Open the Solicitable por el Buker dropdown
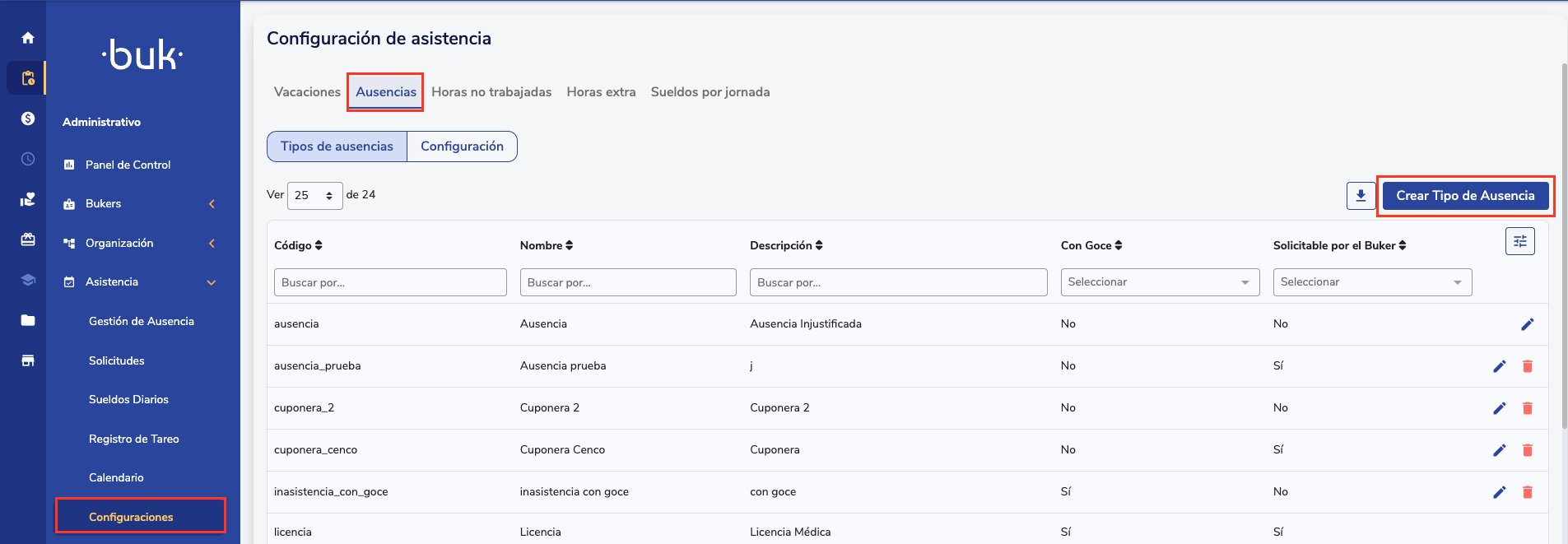1568x544 pixels. [x=1371, y=282]
